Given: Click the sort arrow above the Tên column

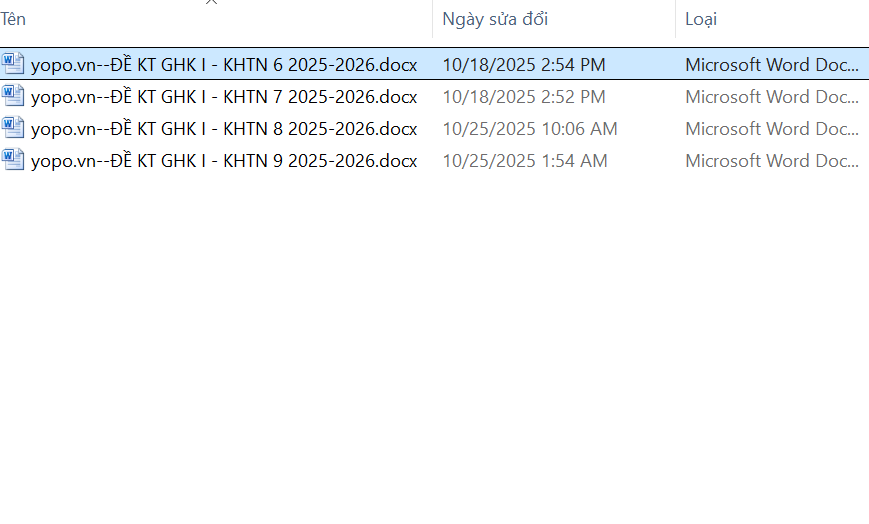Looking at the screenshot, I should point(211,3).
